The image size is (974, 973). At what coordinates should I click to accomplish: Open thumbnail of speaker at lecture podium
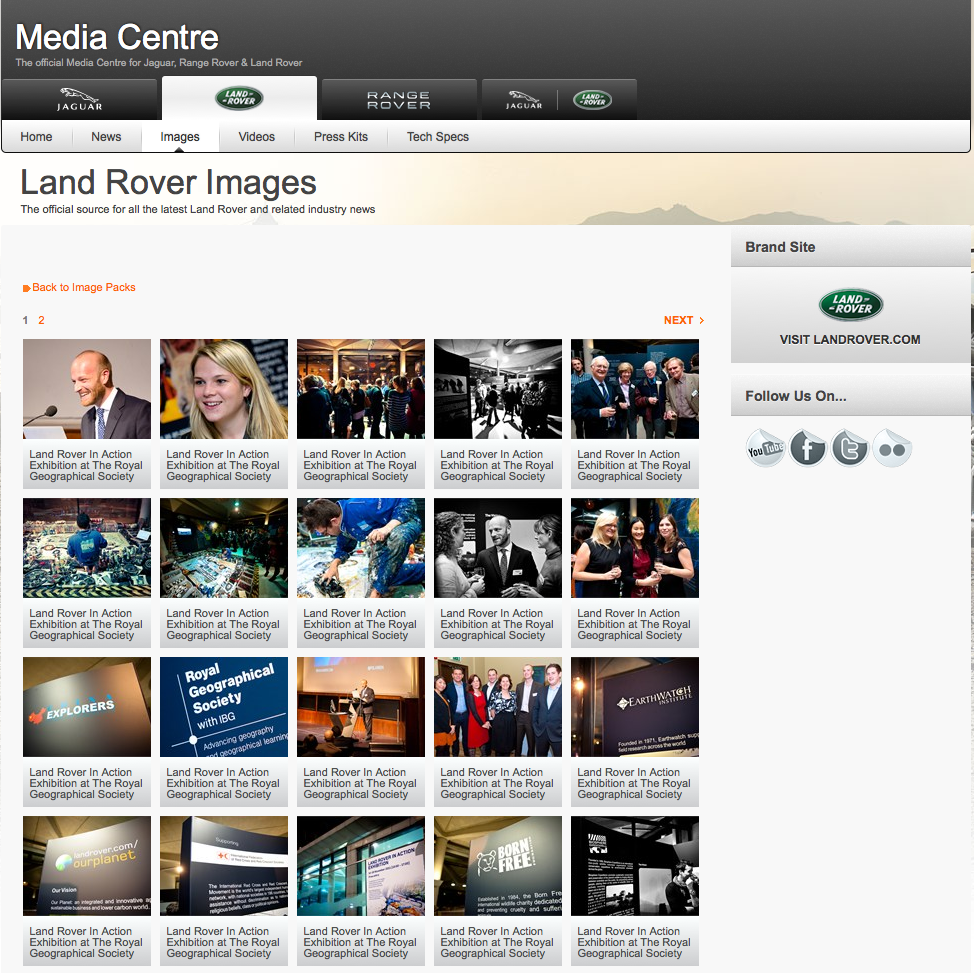361,707
